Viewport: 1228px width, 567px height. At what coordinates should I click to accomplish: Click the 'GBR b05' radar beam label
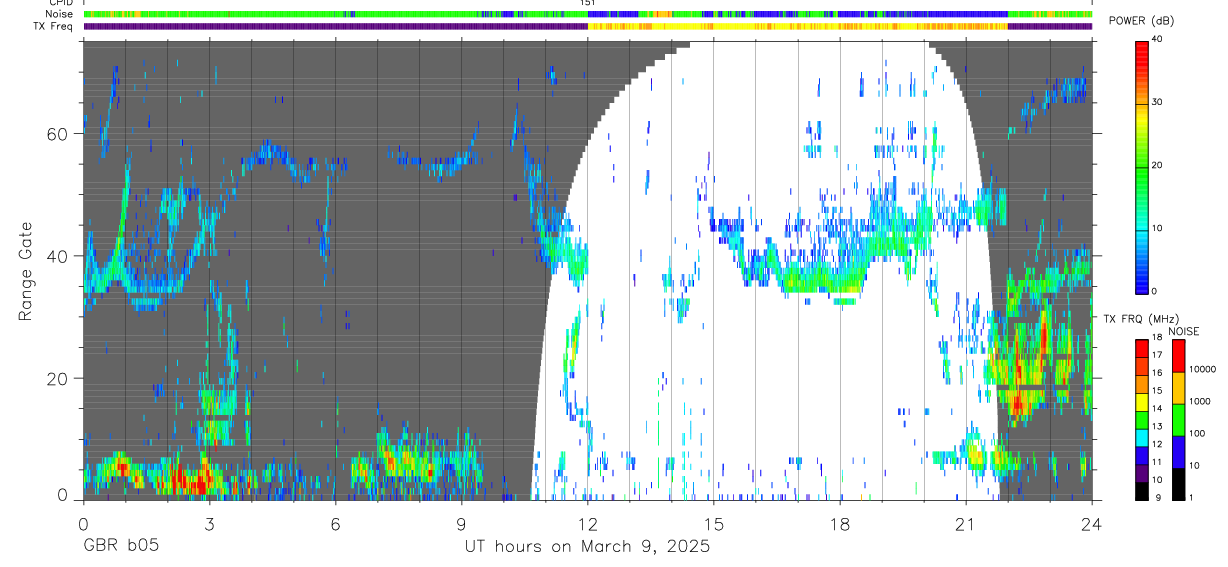pos(120,547)
